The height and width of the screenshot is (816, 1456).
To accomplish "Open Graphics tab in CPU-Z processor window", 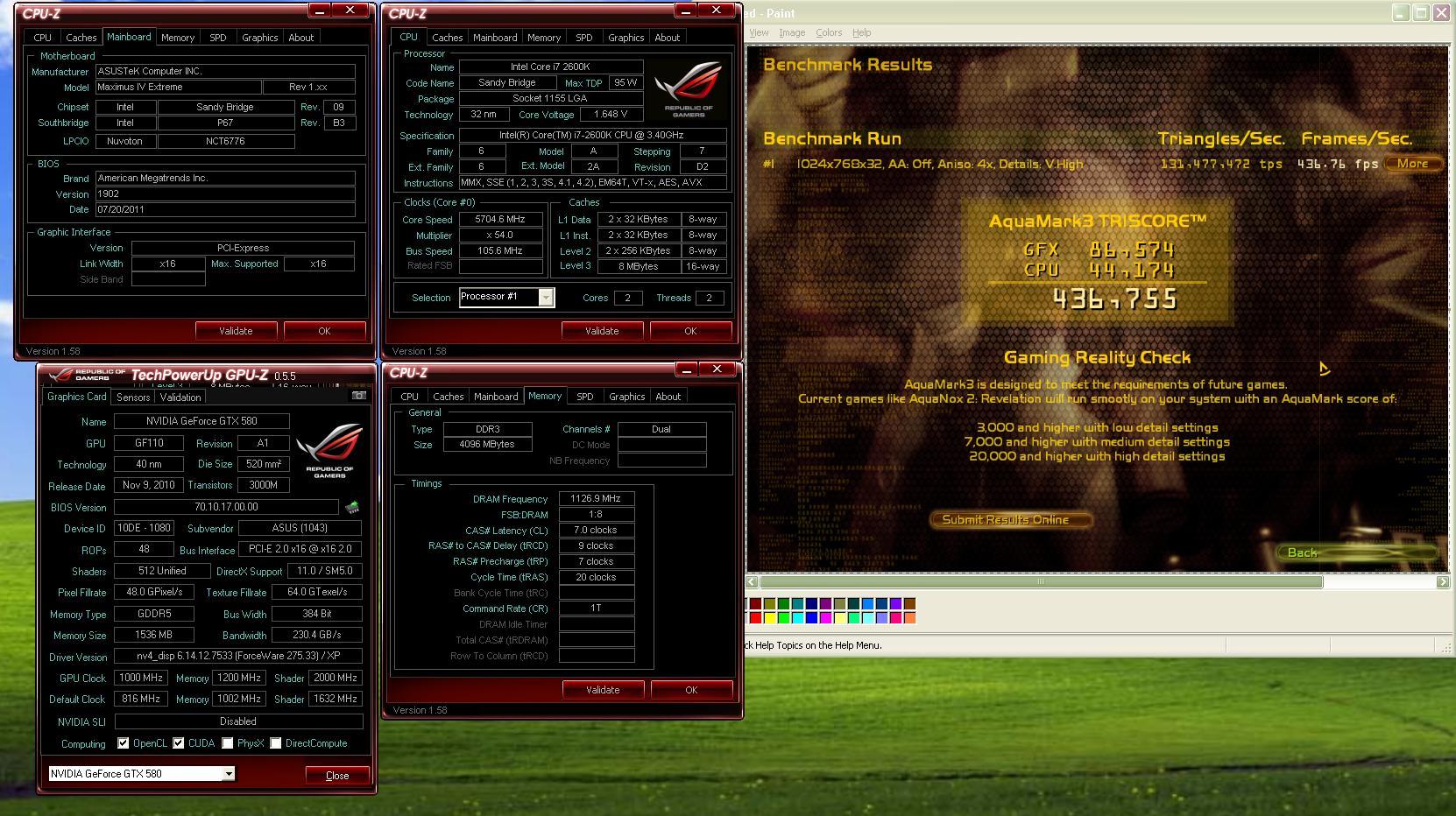I will click(x=626, y=38).
